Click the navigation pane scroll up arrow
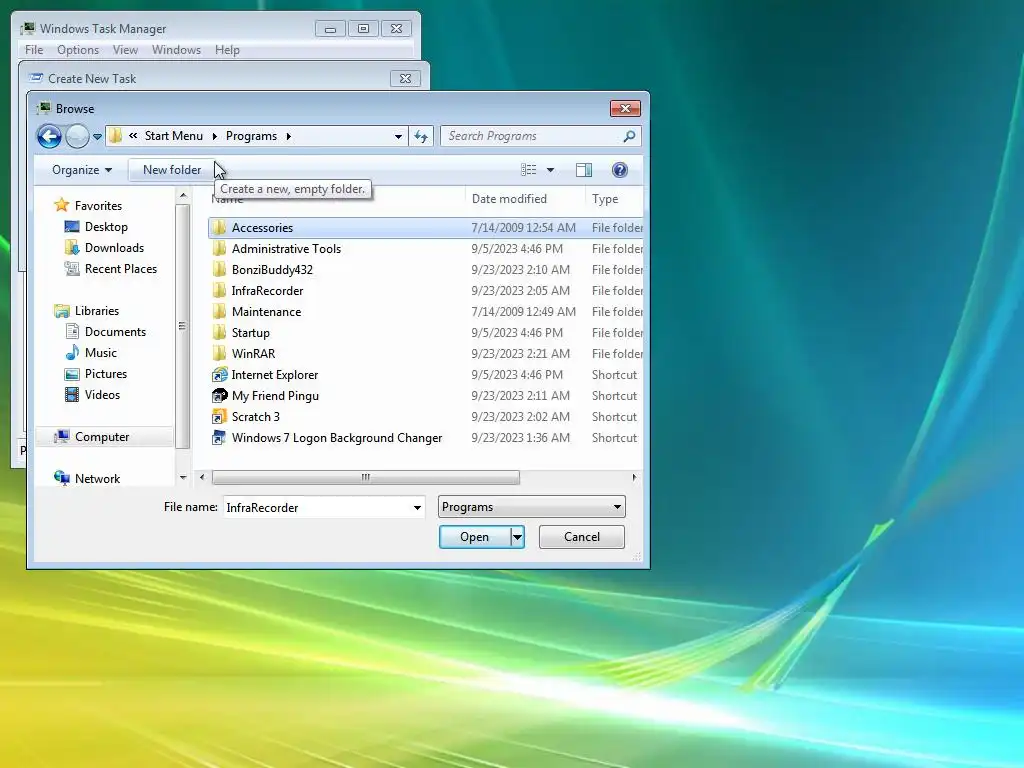Image resolution: width=1024 pixels, height=768 pixels. point(183,195)
